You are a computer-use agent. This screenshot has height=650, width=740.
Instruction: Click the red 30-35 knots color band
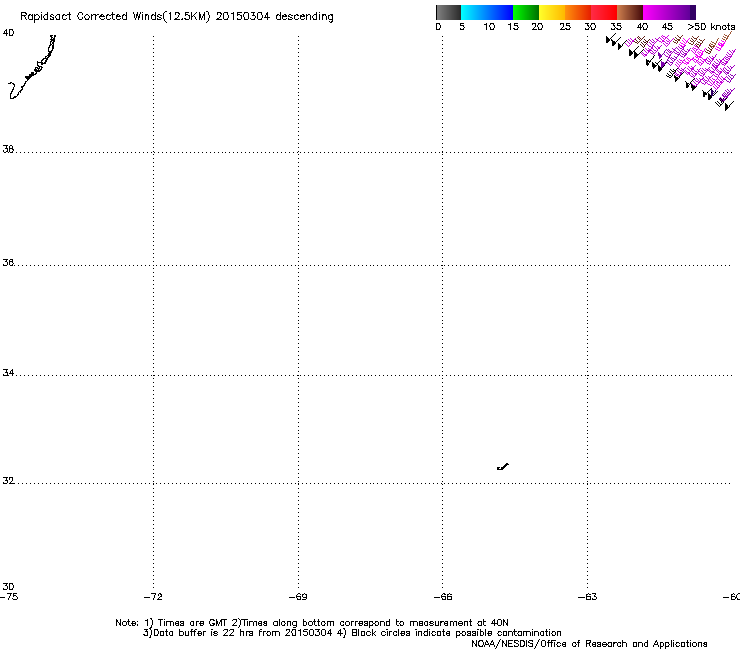click(x=604, y=12)
